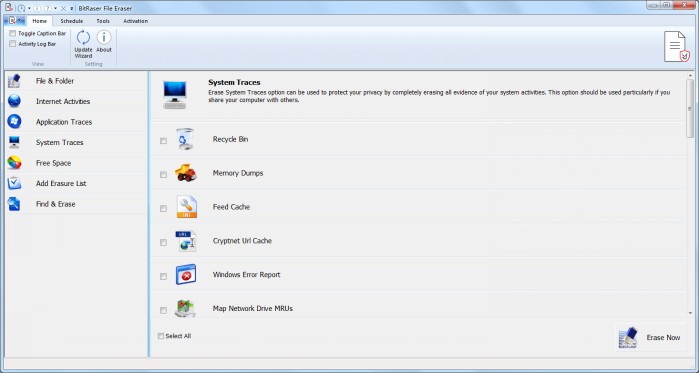Click the File & Folder sidebar icon
The height and width of the screenshot is (373, 699).
[14, 81]
